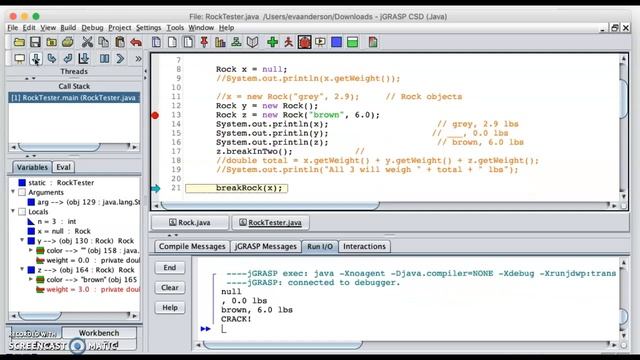Save the file with the floppy disk icon

coord(35,42)
